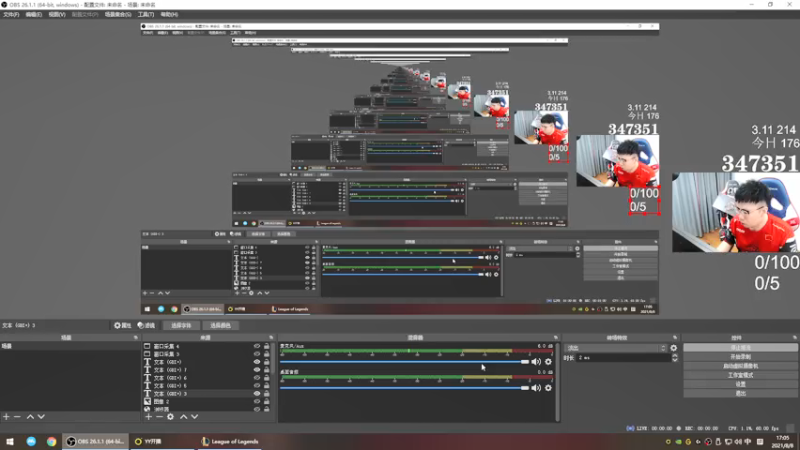Pop out the 转场特效 dock panel
This screenshot has height=450, width=800.
(x=675, y=338)
